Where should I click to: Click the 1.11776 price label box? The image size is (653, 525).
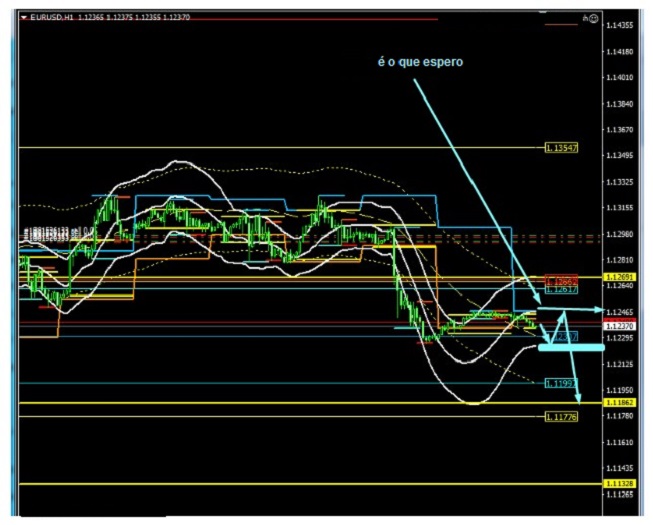point(561,416)
